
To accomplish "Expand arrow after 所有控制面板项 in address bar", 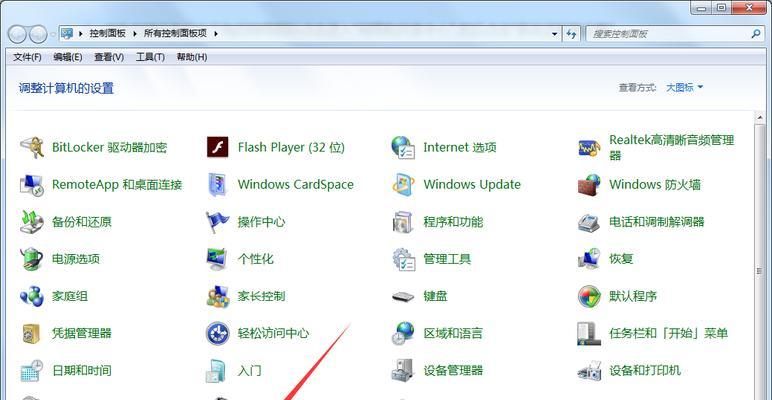I will coord(215,34).
